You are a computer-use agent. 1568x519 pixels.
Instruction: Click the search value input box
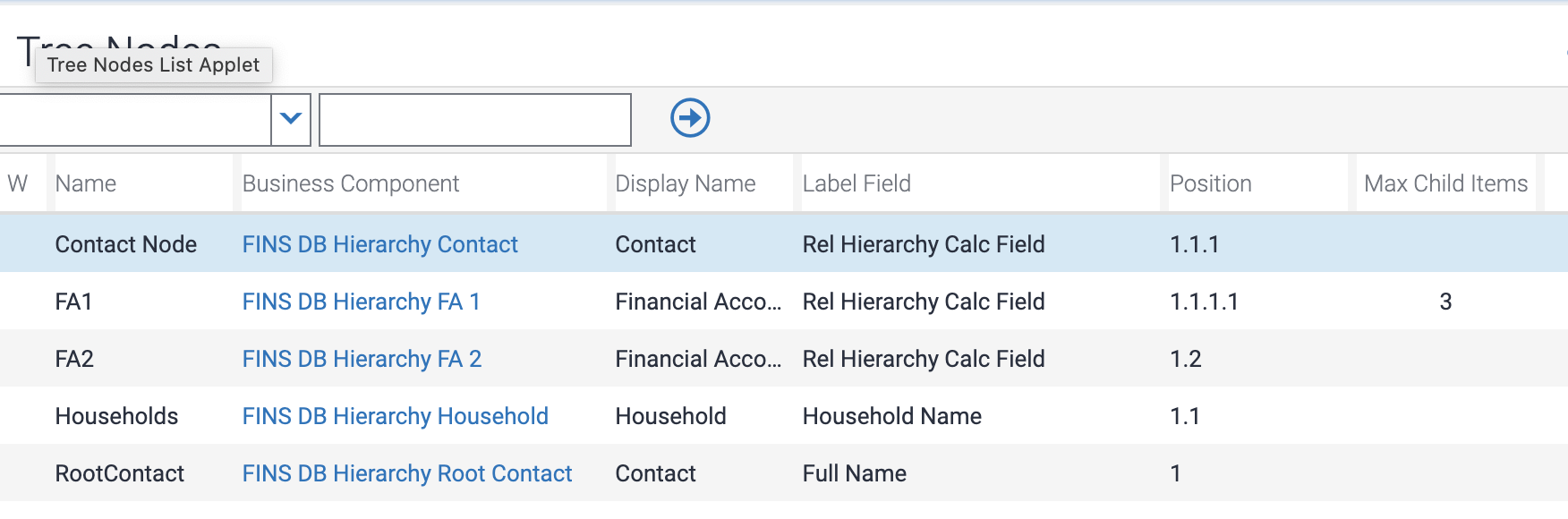tap(474, 120)
